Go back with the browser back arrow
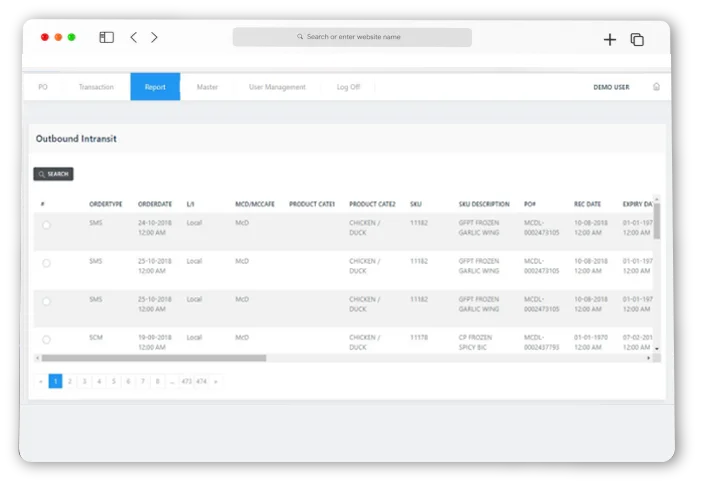Viewport: 701px width, 485px height. (134, 38)
